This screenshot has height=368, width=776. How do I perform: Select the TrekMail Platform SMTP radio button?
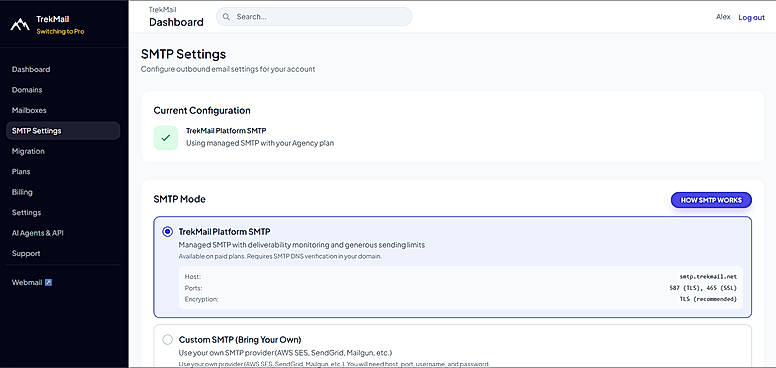pos(168,231)
